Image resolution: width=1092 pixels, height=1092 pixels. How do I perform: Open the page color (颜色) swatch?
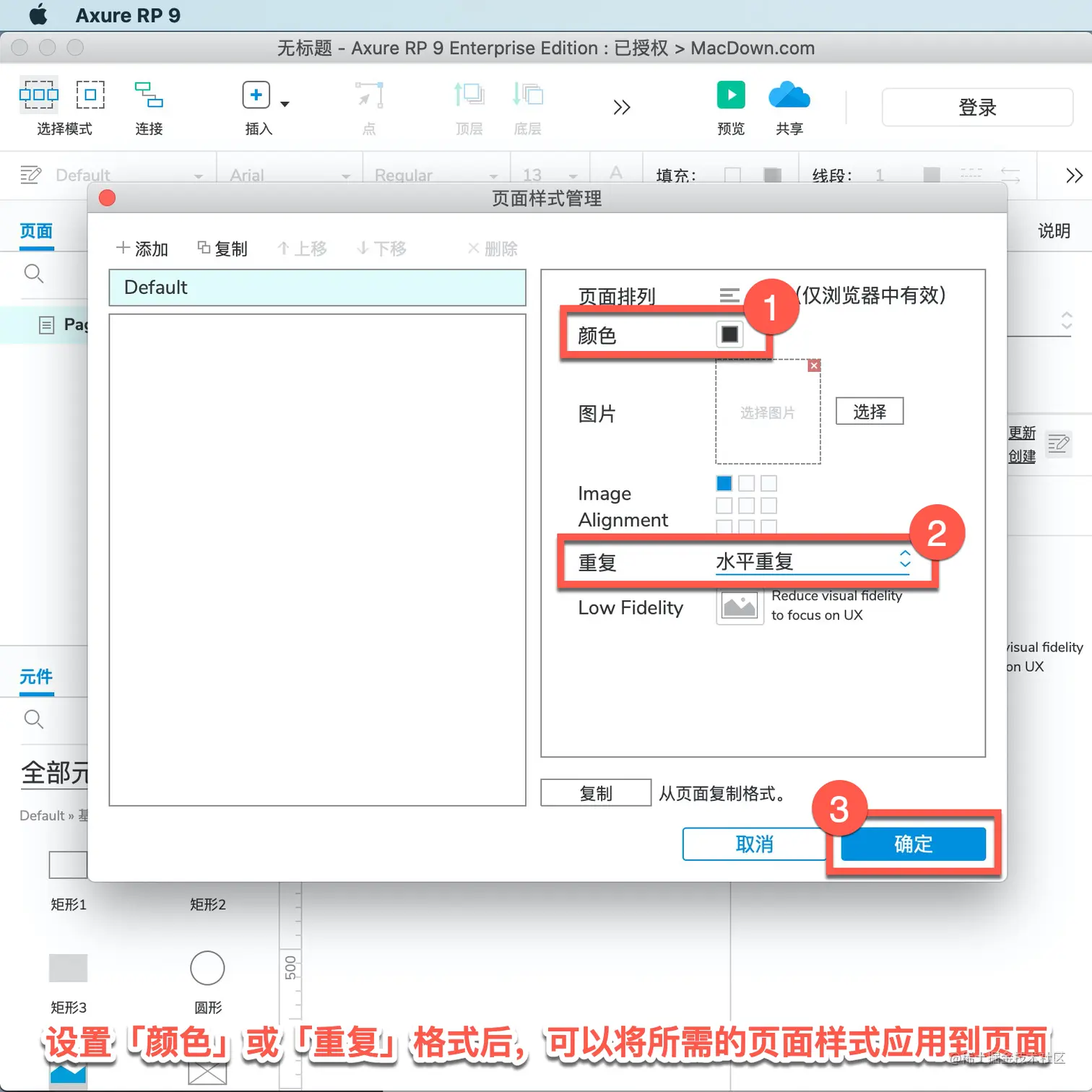click(729, 334)
